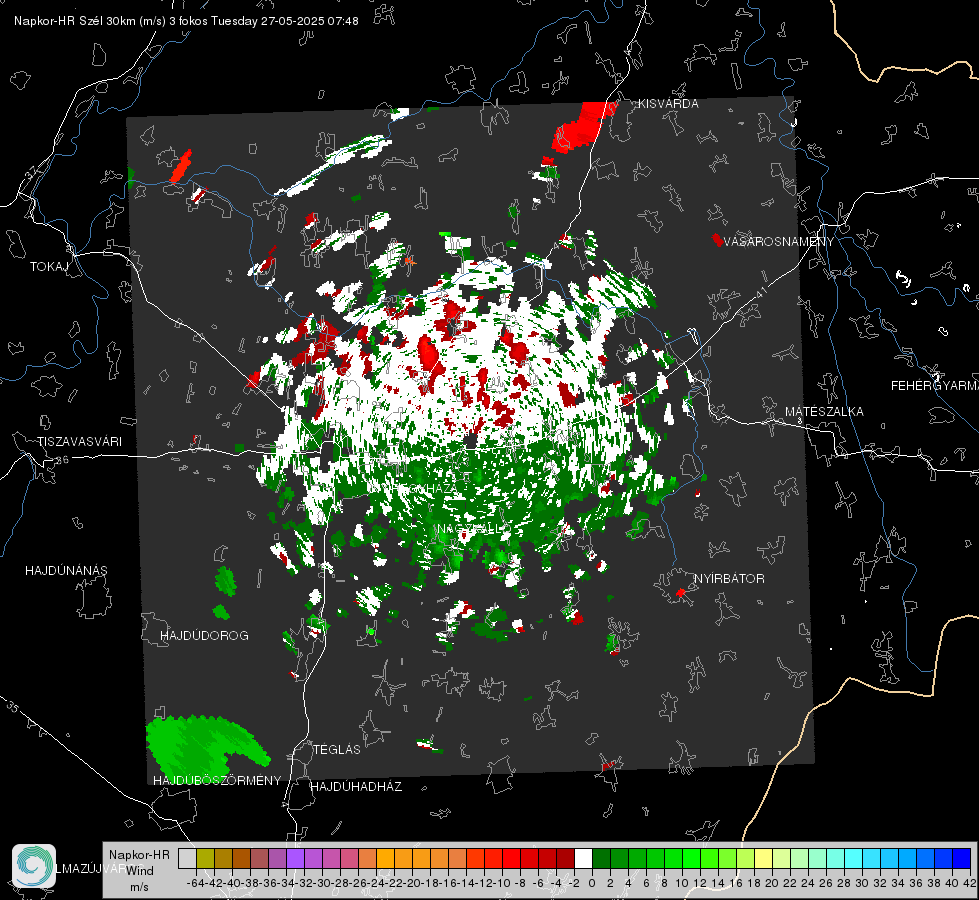Pick the red swatch between -10 and -8

[x=511, y=858]
